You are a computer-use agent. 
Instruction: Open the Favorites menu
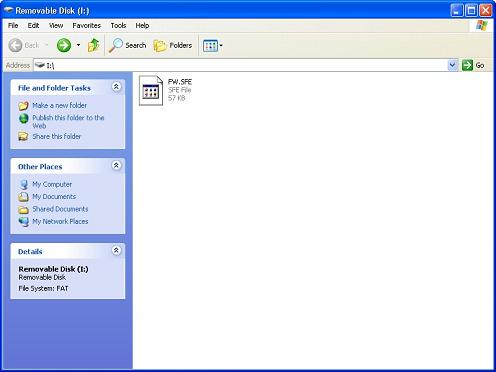(86, 25)
